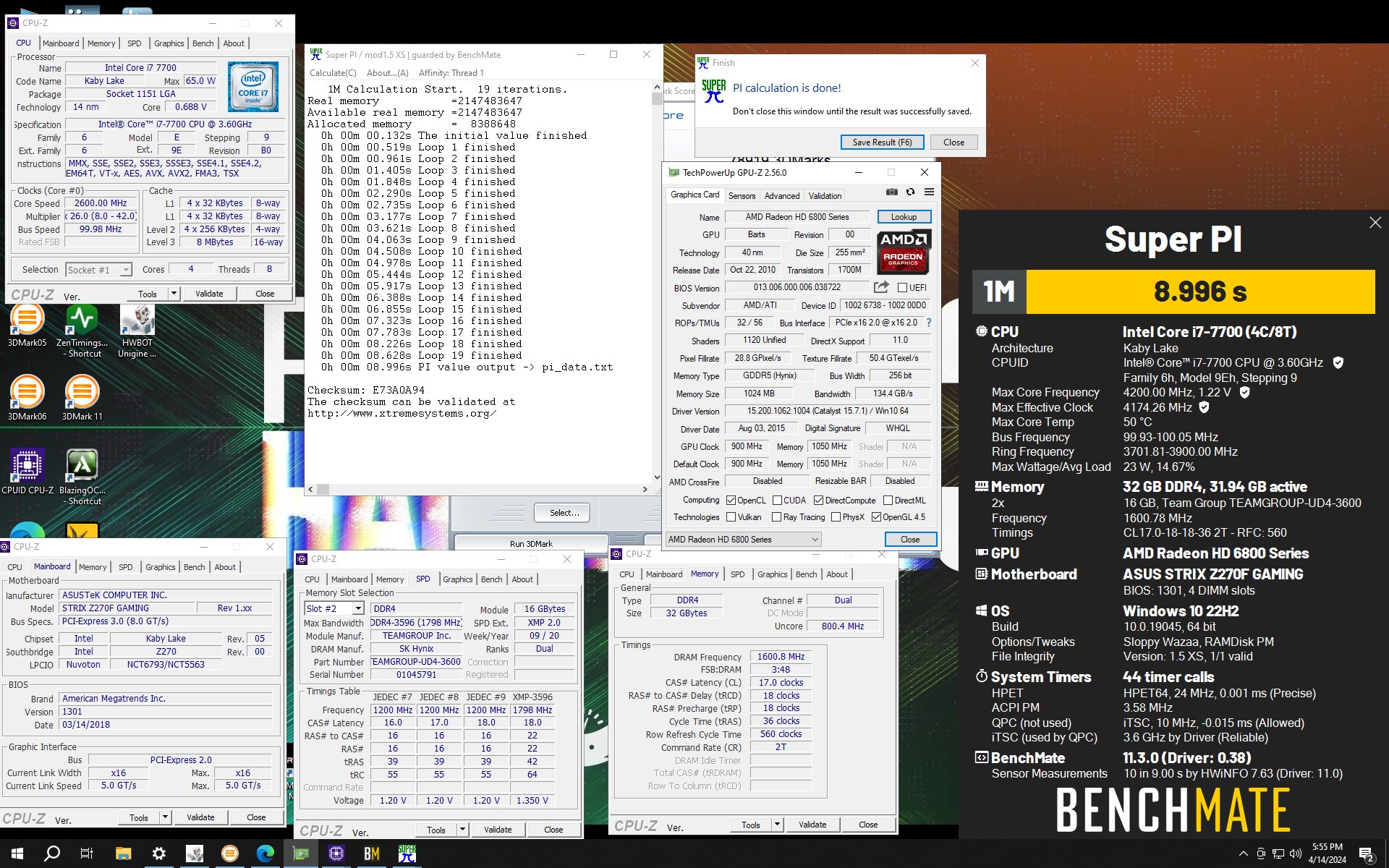
Task: Take GPU-Z screenshot with camera icon
Action: pyautogui.click(x=891, y=192)
